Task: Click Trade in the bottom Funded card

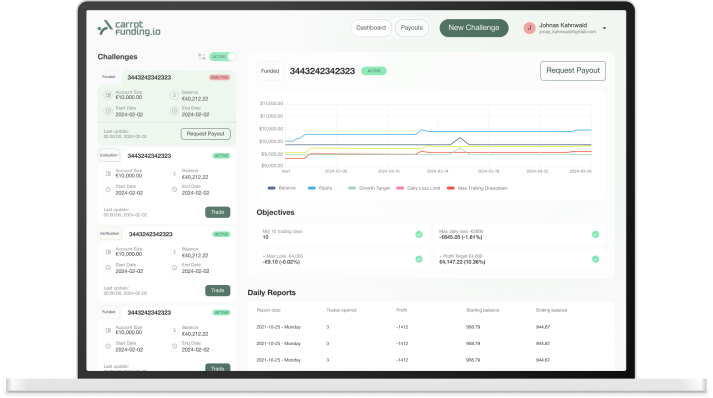Action: tap(217, 368)
